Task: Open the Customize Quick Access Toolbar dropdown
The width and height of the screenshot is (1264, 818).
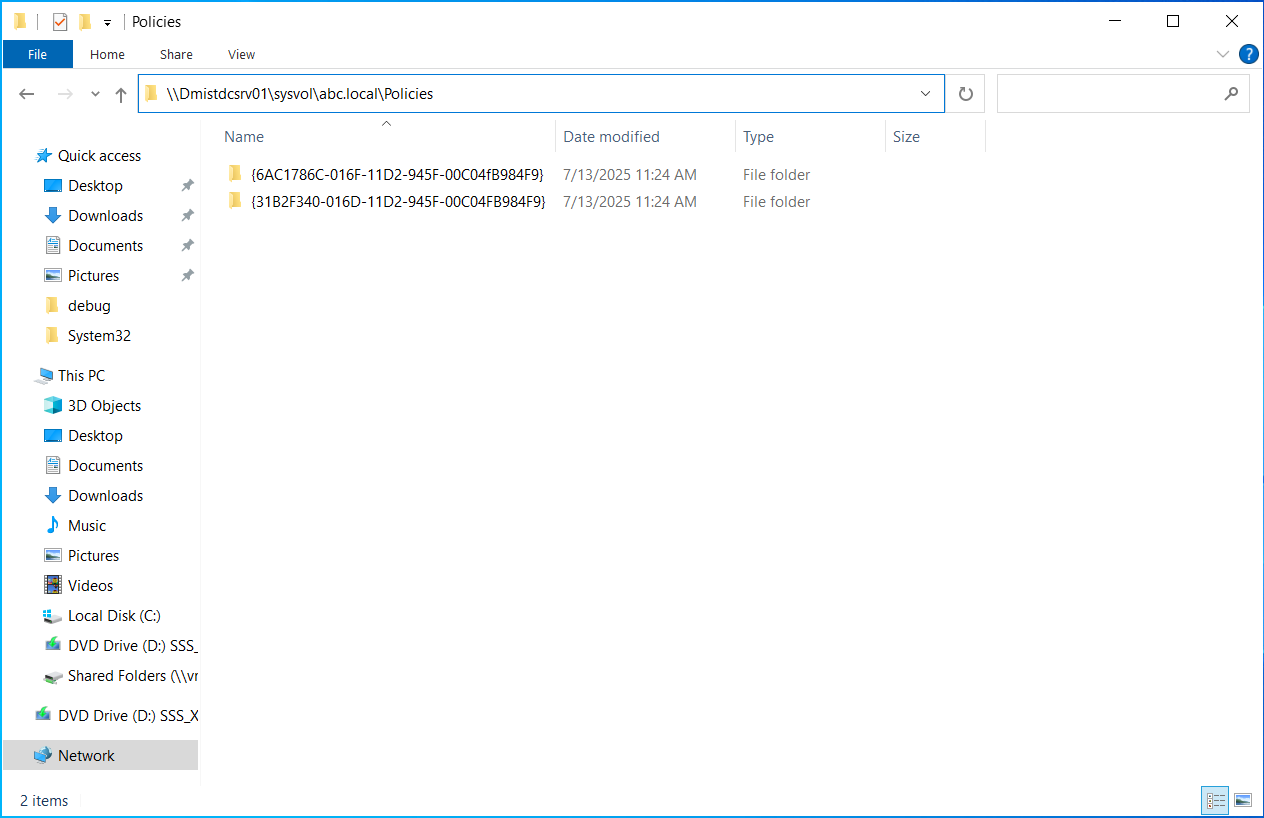Action: [x=107, y=23]
